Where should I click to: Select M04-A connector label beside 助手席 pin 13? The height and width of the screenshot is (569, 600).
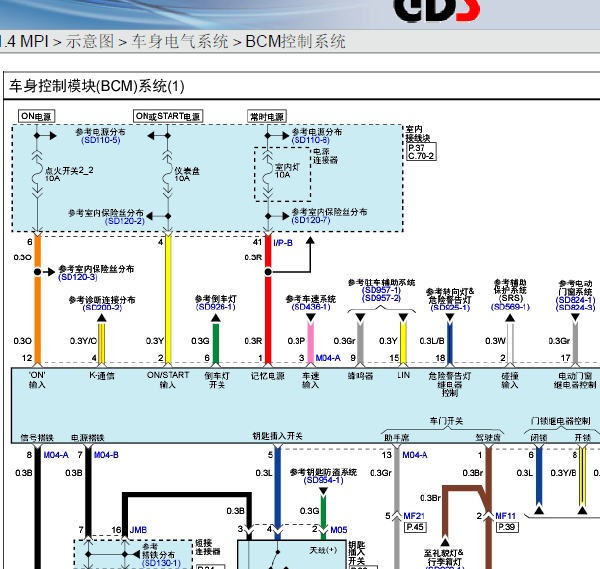point(415,455)
